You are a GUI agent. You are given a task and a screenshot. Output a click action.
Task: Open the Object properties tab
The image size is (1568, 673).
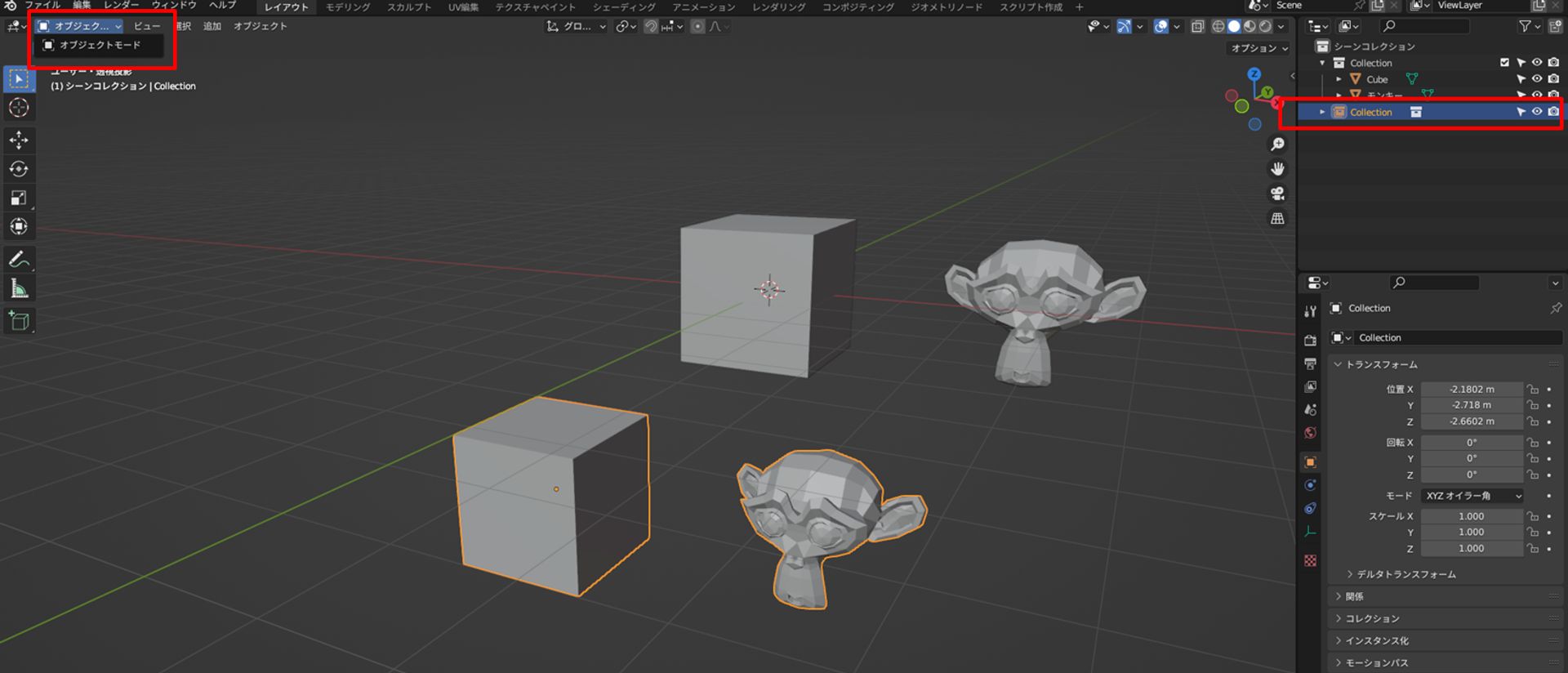click(1311, 462)
